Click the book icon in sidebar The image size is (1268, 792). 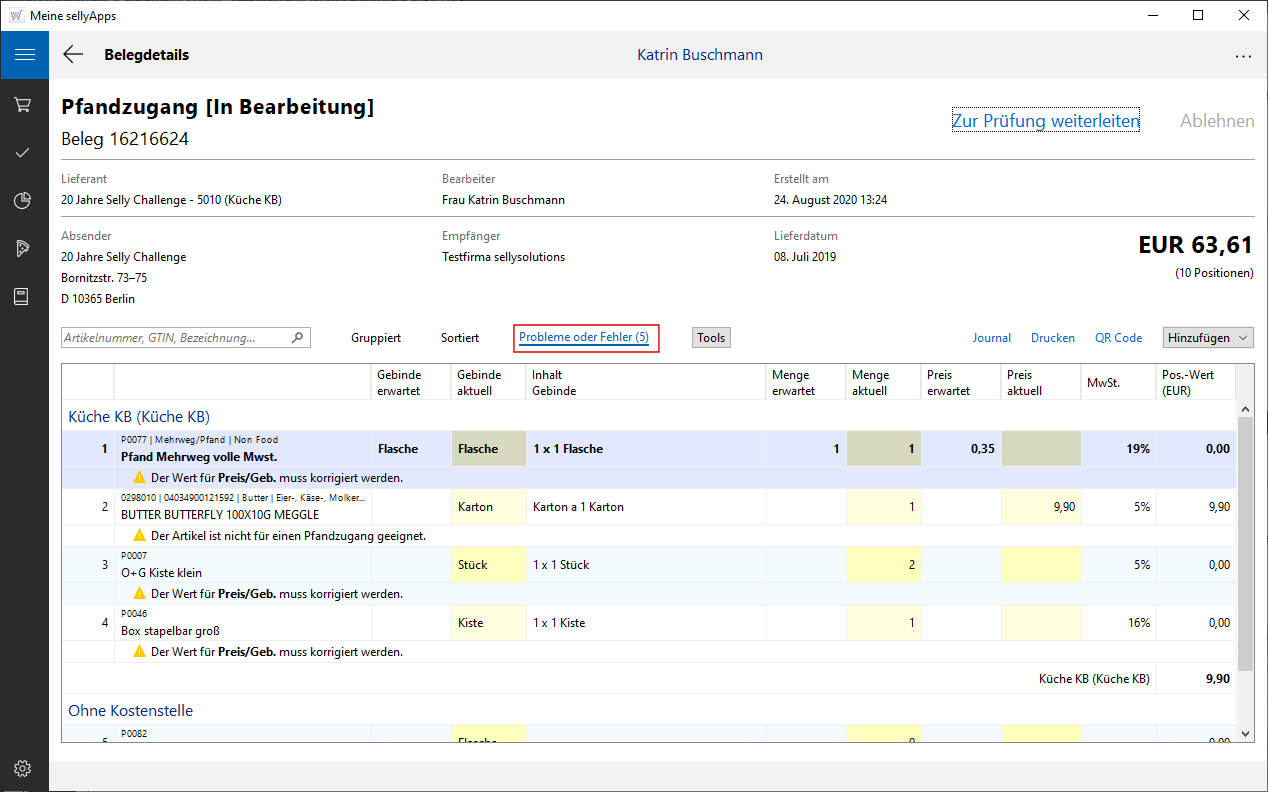23,296
